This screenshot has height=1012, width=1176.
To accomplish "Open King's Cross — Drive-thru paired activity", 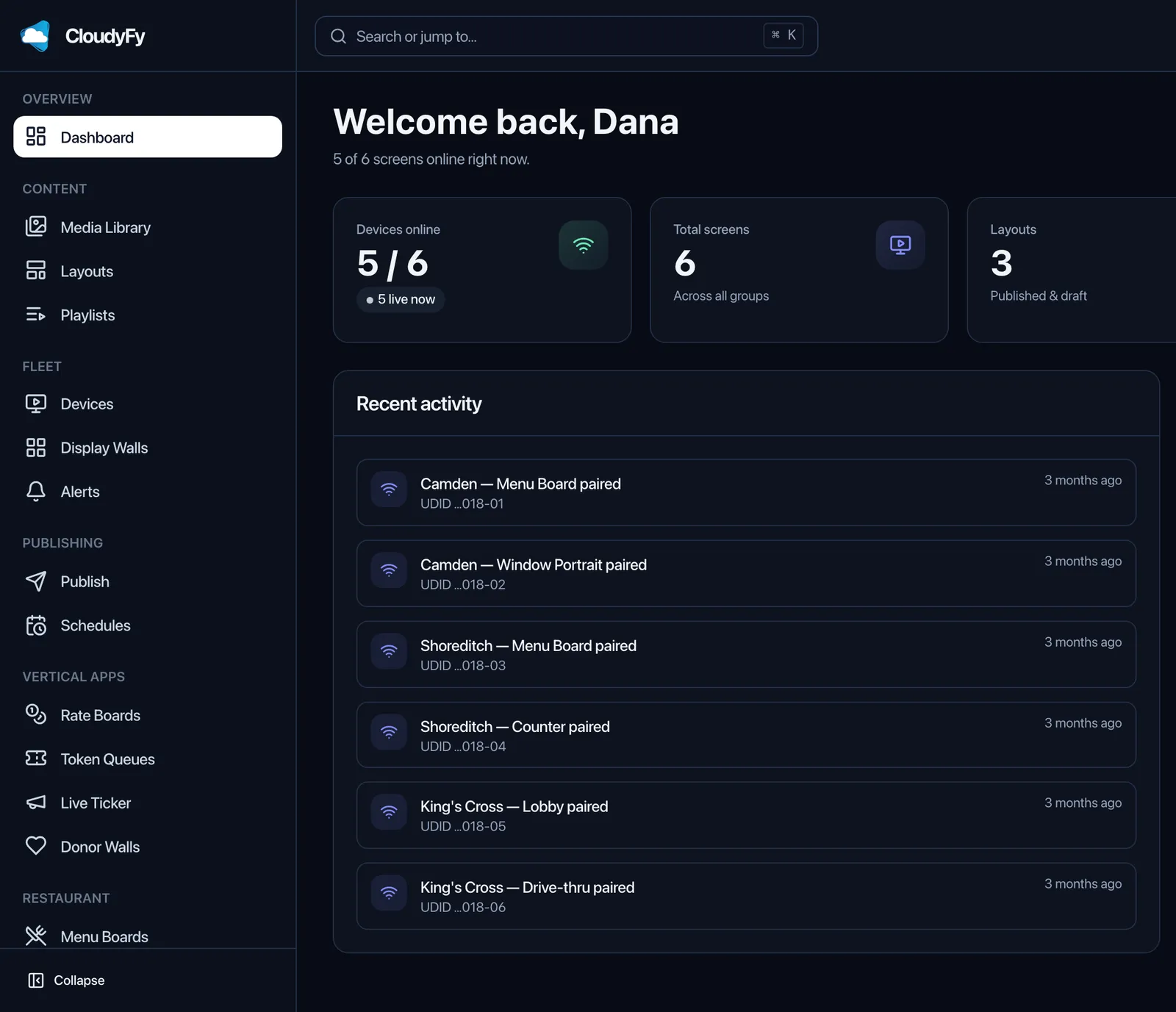I will [x=746, y=896].
